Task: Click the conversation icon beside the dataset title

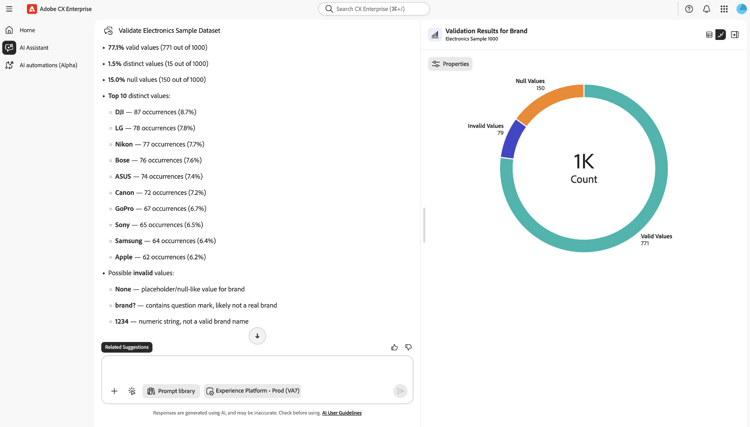Action: pyautogui.click(x=109, y=31)
